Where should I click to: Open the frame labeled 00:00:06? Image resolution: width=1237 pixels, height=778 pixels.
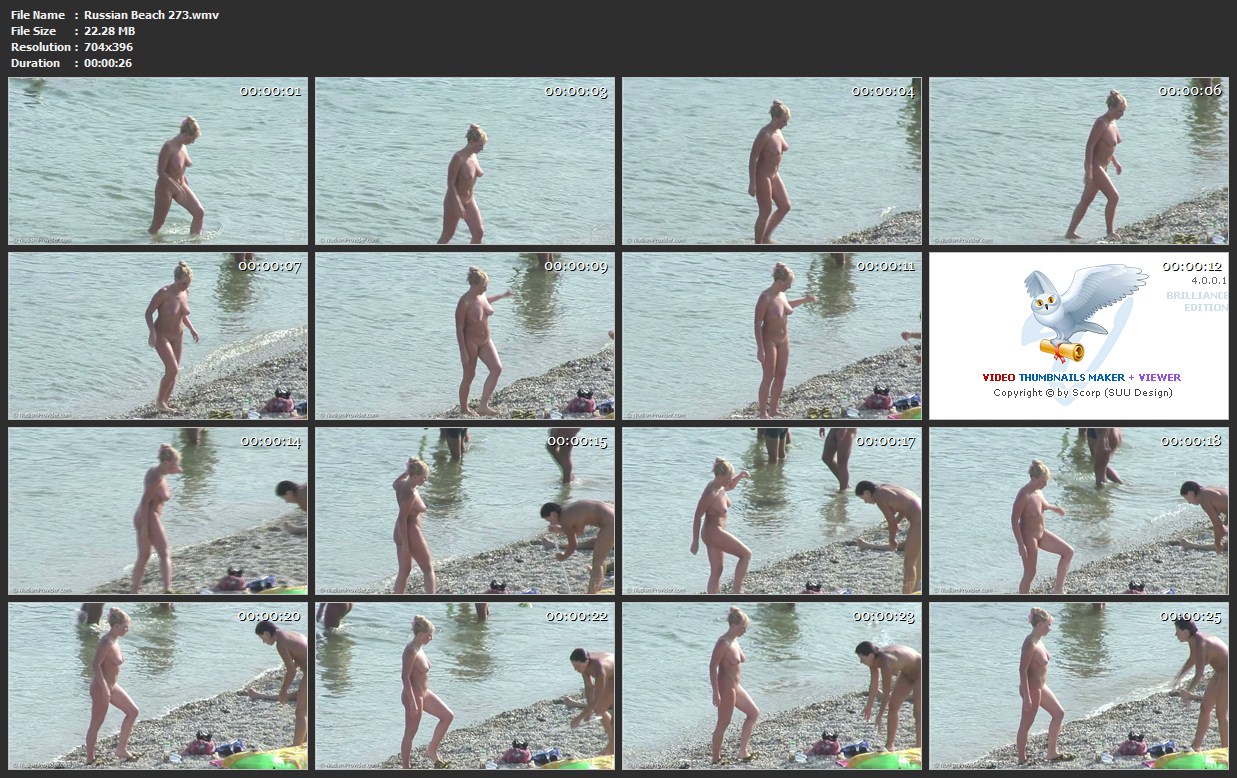point(1078,161)
